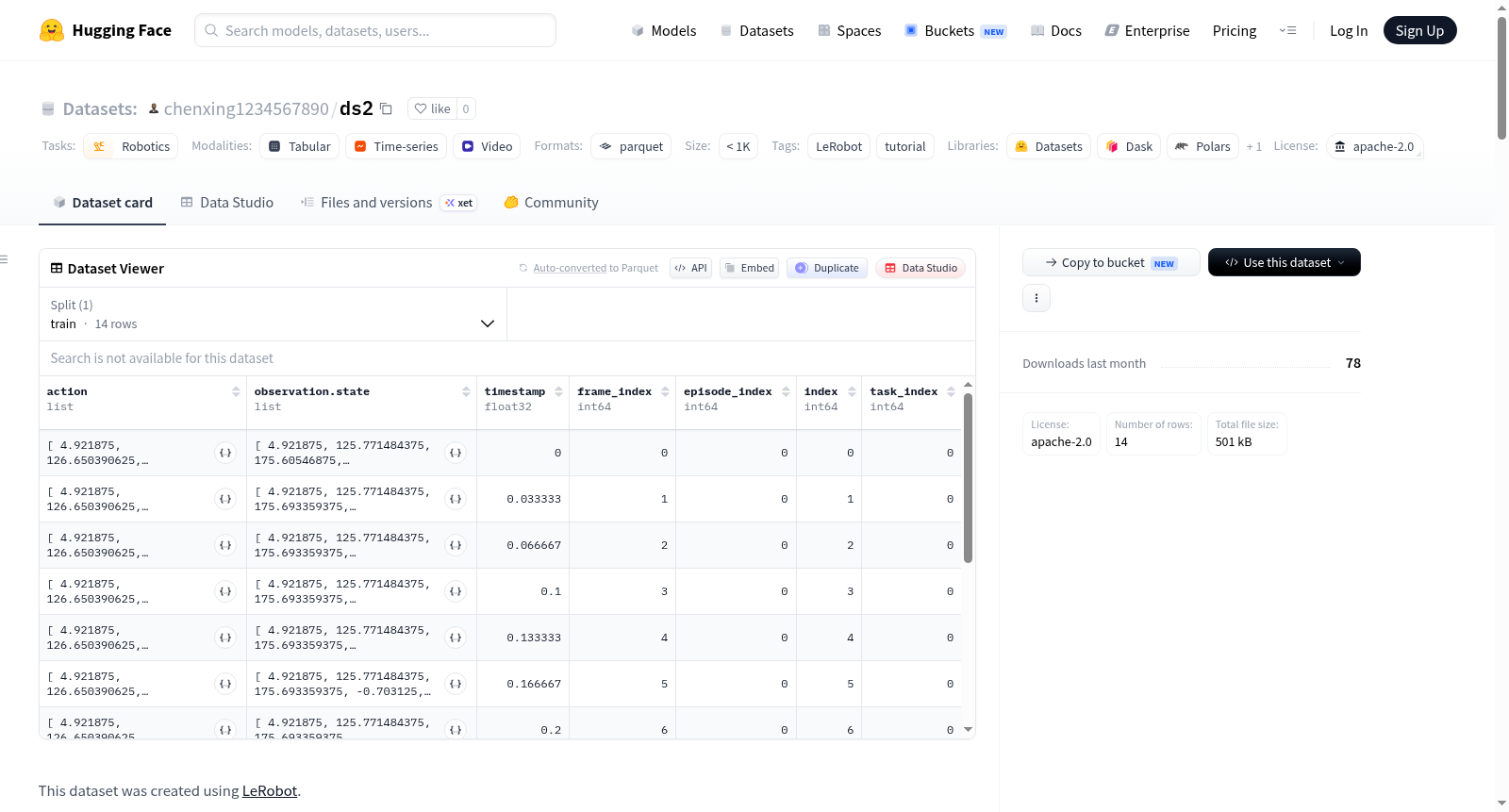
Task: Open Docs in the top navigation
Action: click(1056, 30)
